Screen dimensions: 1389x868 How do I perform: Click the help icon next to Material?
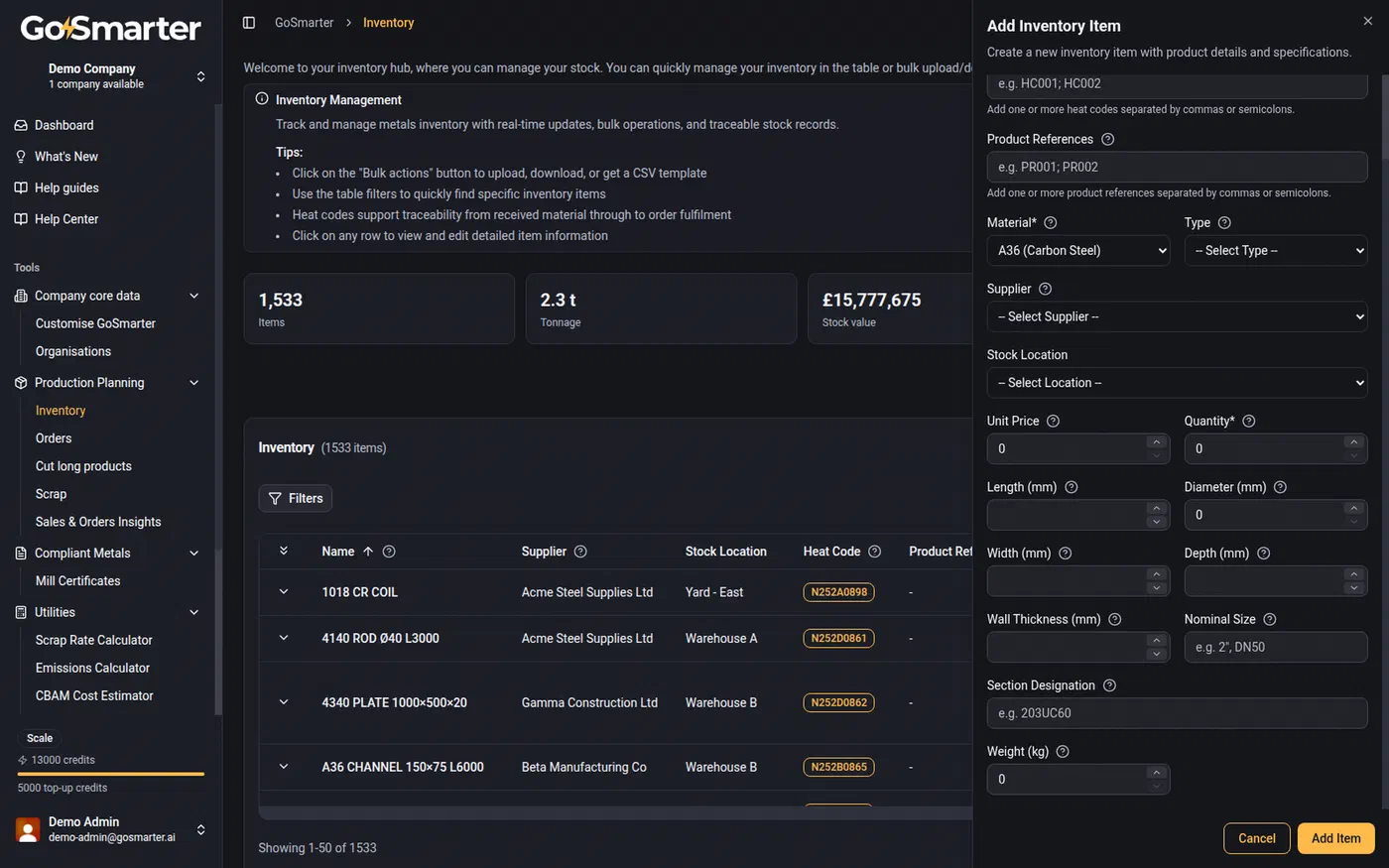[1051, 223]
